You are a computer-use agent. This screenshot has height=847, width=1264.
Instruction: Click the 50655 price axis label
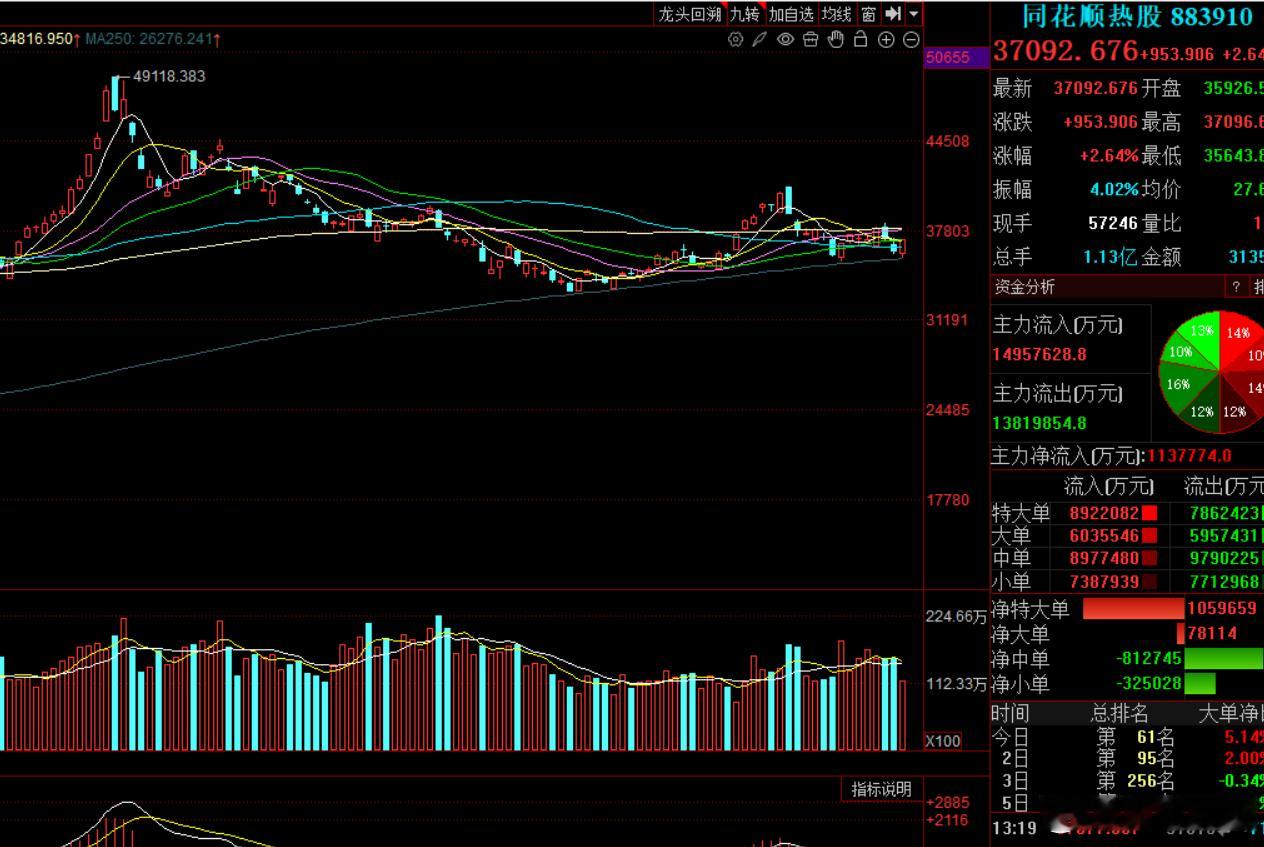point(947,57)
